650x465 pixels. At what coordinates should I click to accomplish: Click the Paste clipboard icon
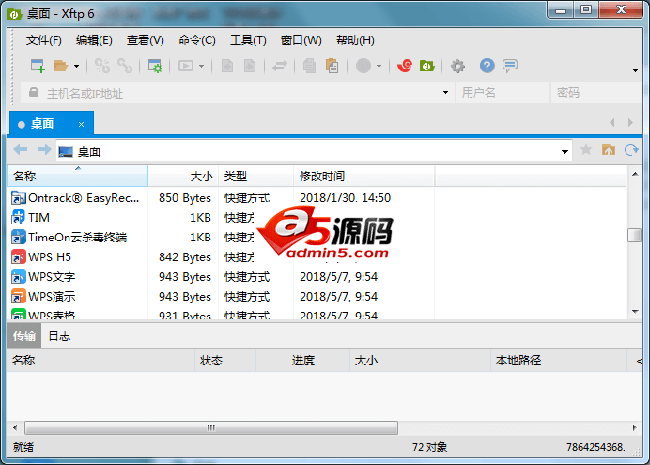point(332,66)
